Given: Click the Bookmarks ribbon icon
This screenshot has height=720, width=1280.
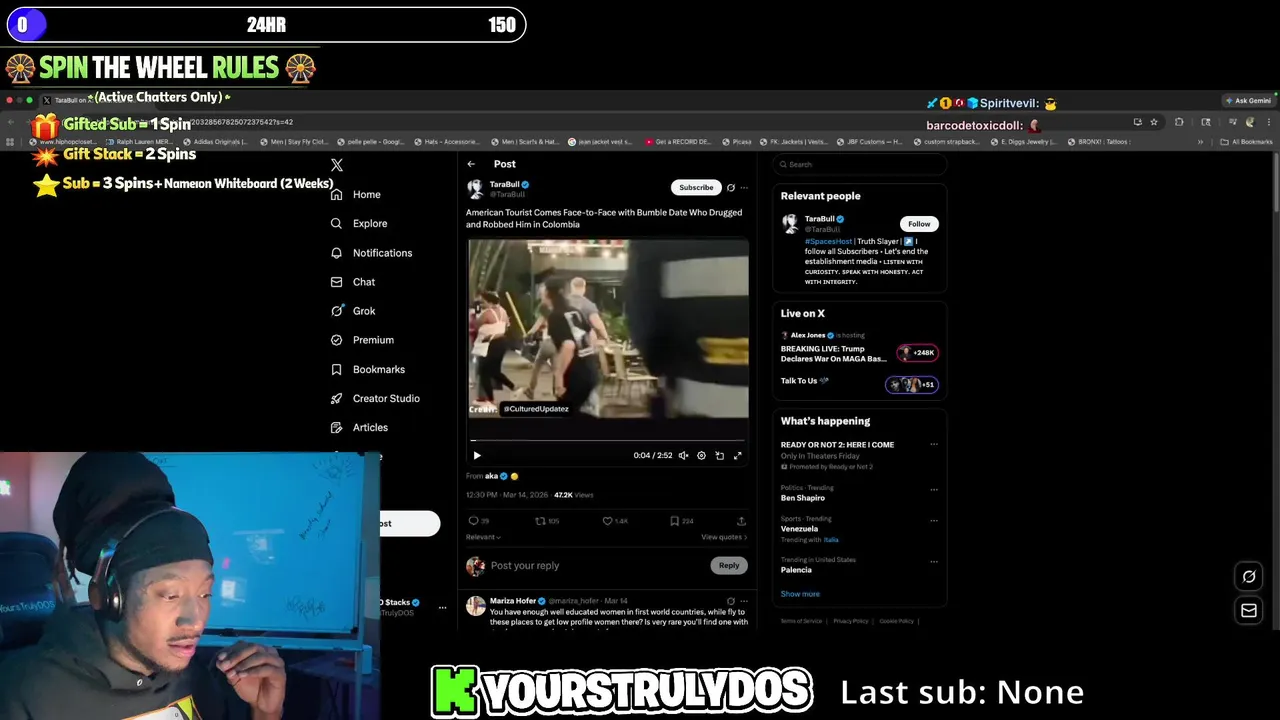Looking at the screenshot, I should tap(337, 369).
